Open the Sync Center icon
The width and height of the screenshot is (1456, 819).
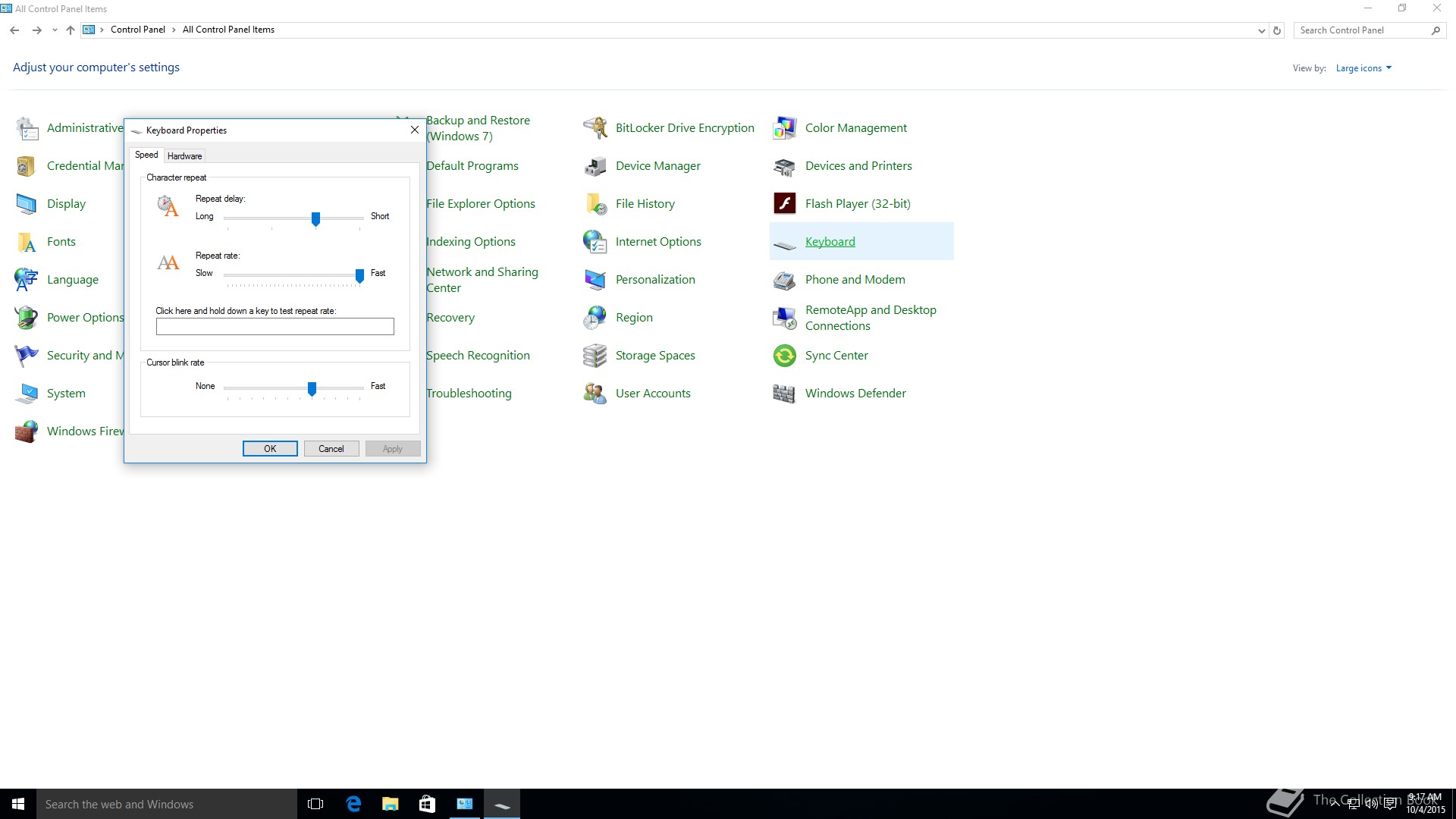point(784,356)
